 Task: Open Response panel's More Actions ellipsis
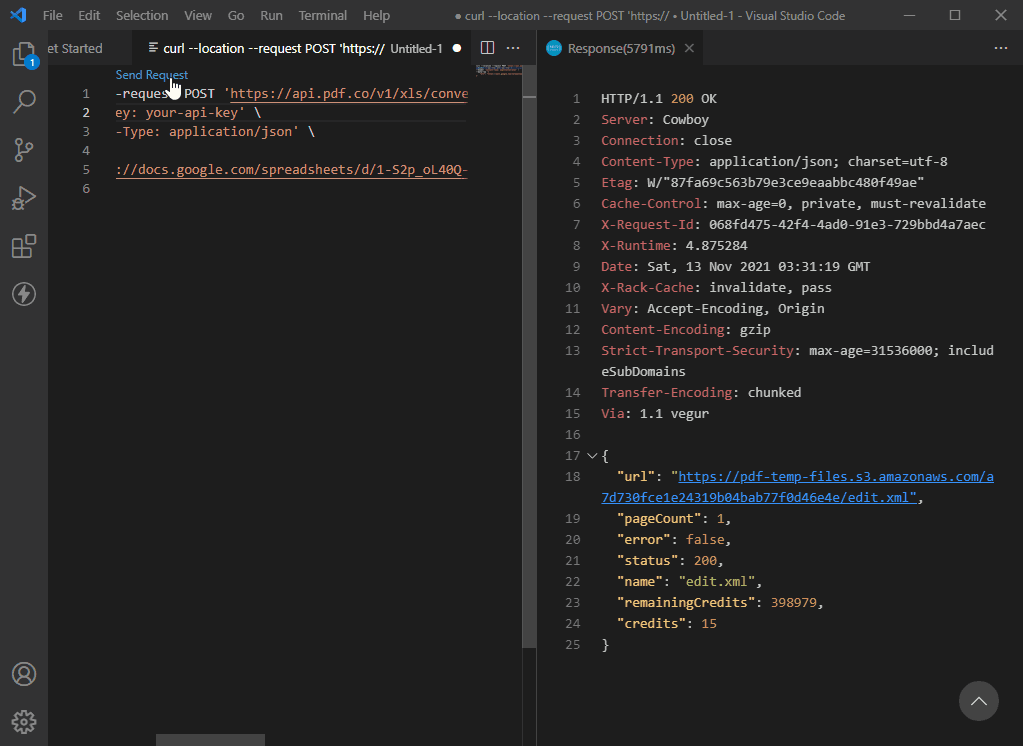click(1000, 48)
